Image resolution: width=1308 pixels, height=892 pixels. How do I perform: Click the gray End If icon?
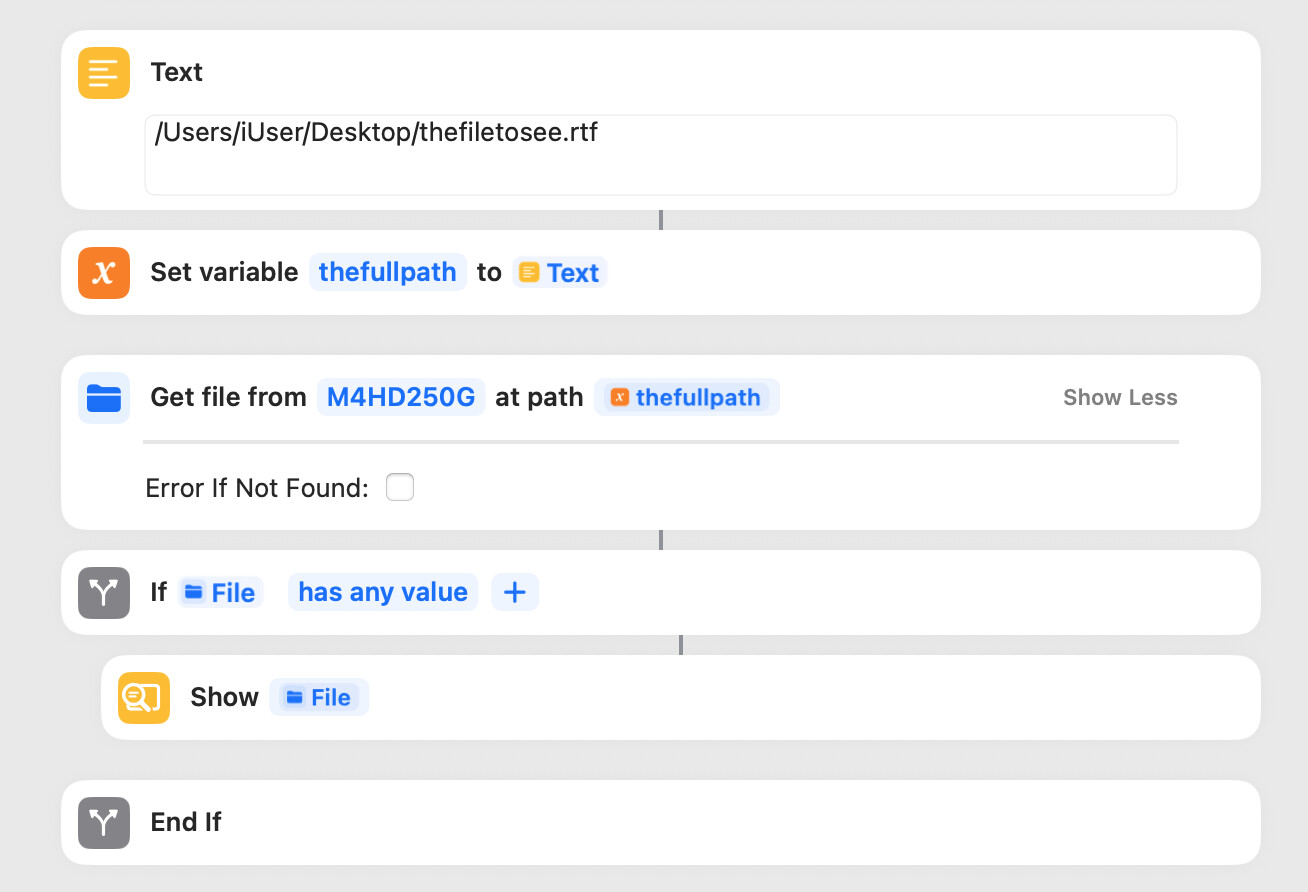coord(104,823)
